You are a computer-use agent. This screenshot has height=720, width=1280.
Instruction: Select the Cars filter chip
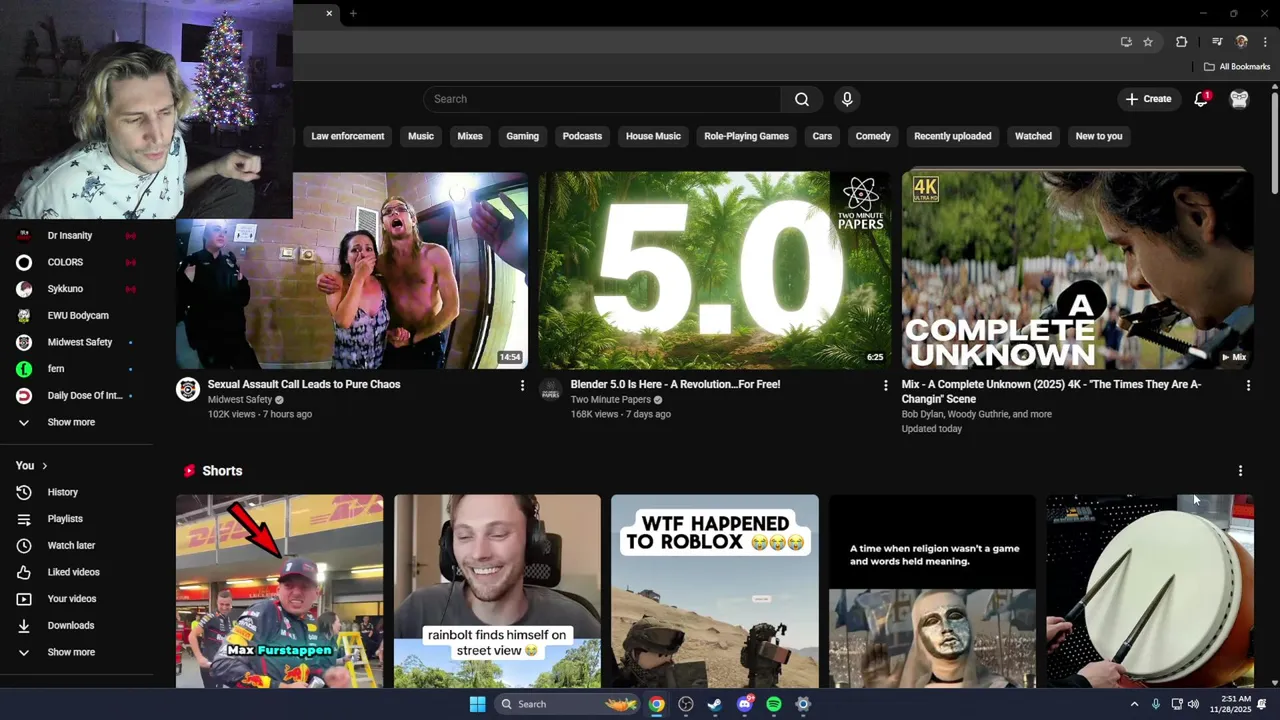(x=822, y=136)
